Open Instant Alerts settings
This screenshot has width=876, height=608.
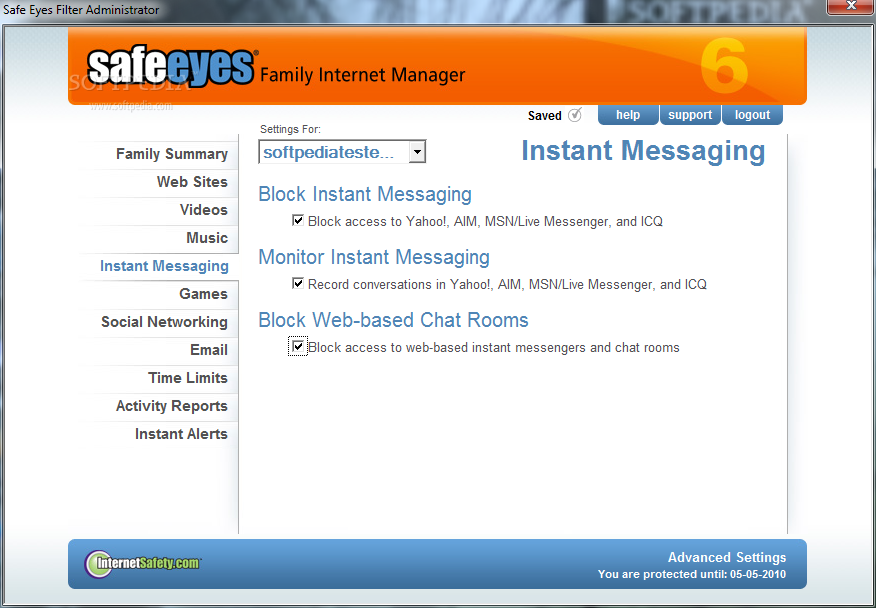[181, 434]
